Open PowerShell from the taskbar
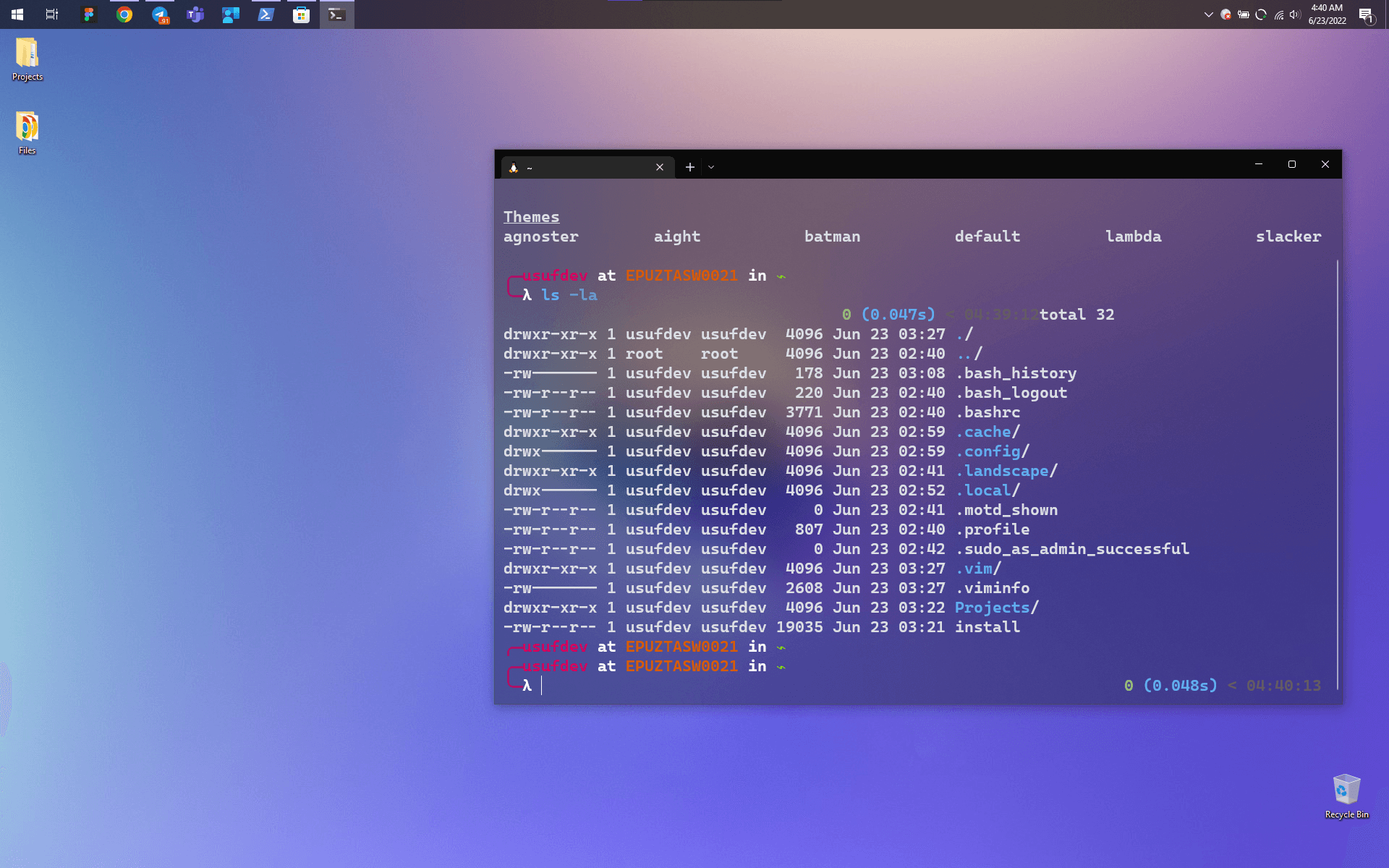 266,14
